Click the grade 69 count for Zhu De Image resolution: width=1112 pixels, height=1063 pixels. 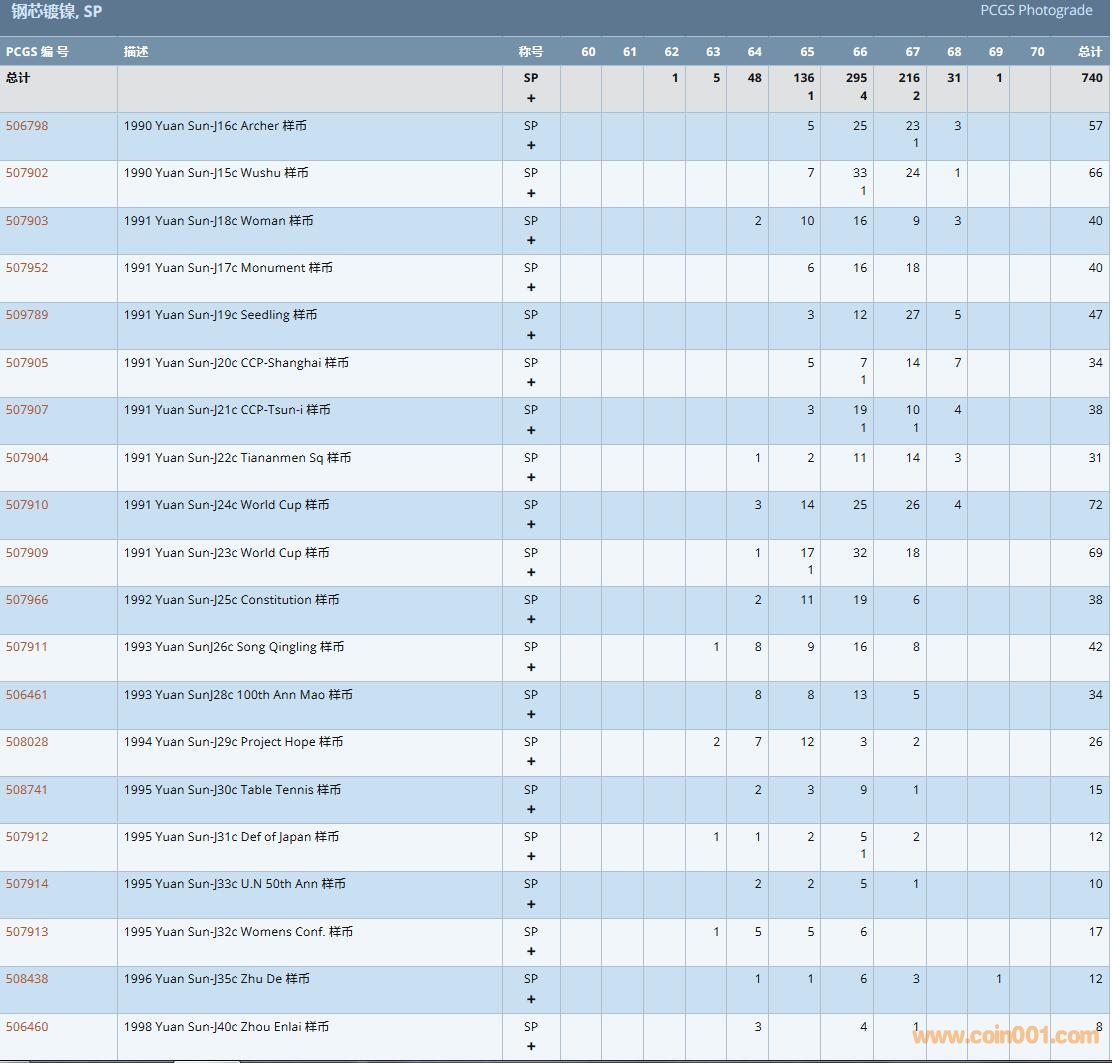[998, 980]
